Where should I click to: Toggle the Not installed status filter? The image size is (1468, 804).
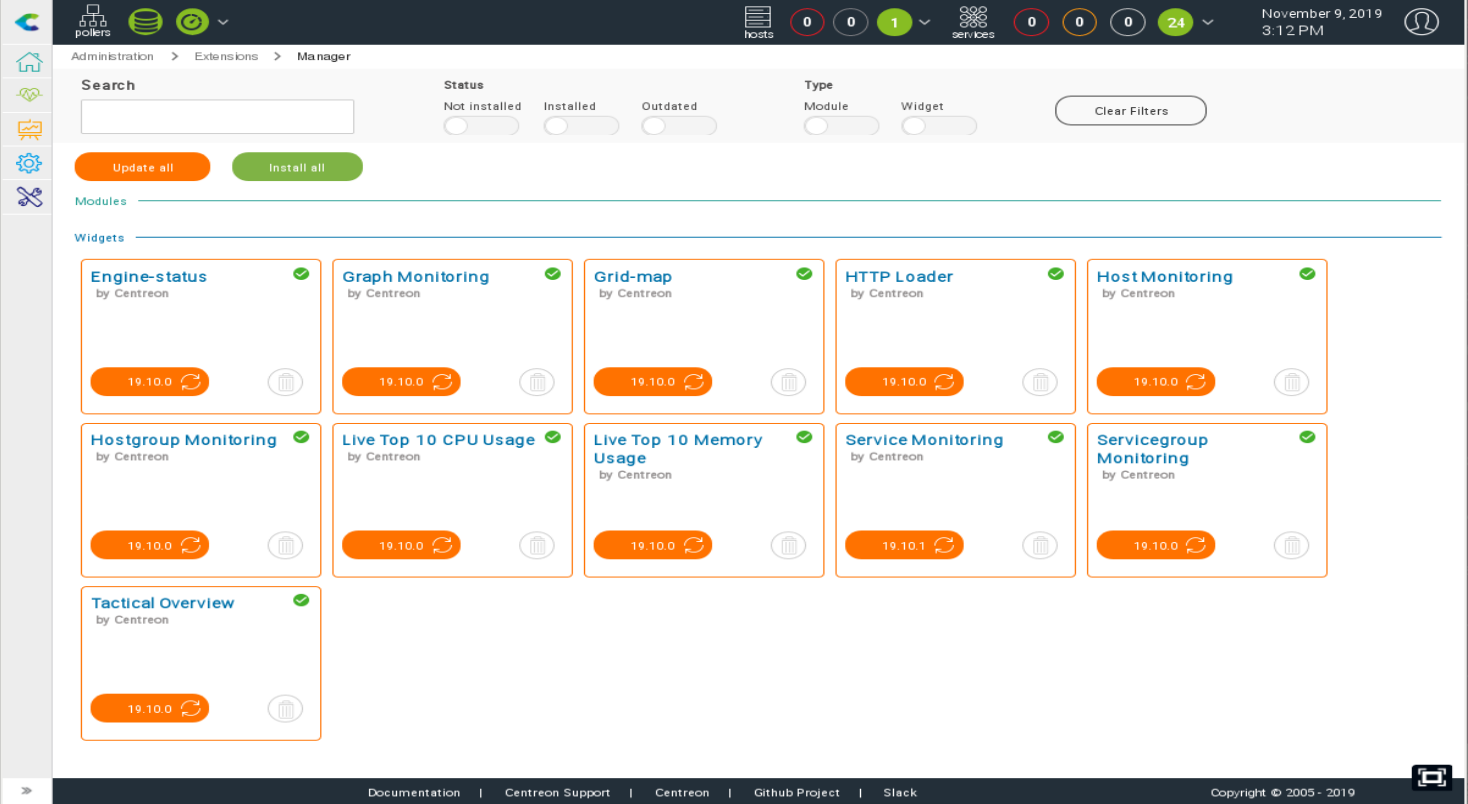[481, 126]
